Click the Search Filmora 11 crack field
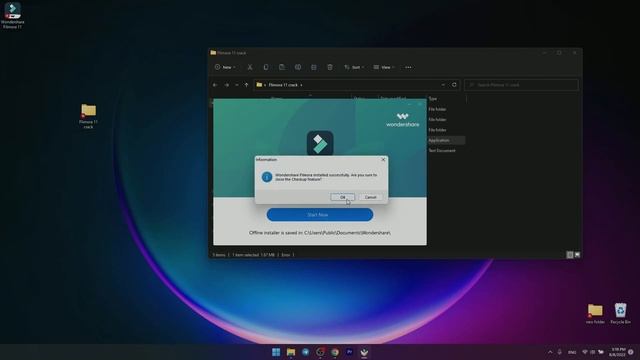The height and width of the screenshot is (360, 640). click(x=521, y=85)
